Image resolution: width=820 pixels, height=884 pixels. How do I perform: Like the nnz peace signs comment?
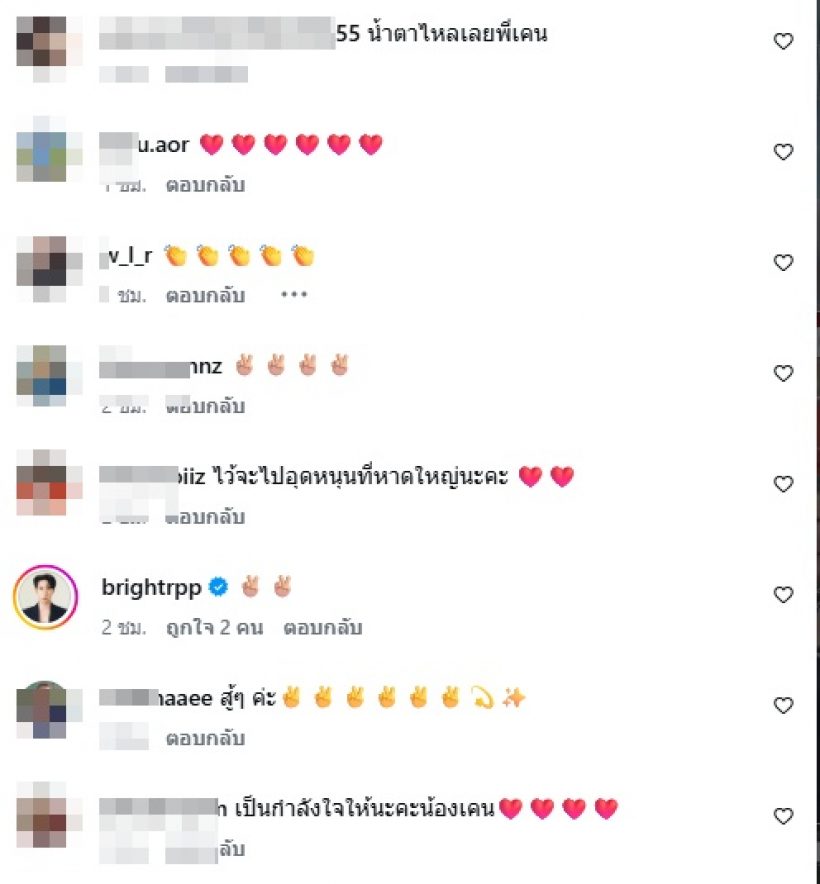coord(783,373)
